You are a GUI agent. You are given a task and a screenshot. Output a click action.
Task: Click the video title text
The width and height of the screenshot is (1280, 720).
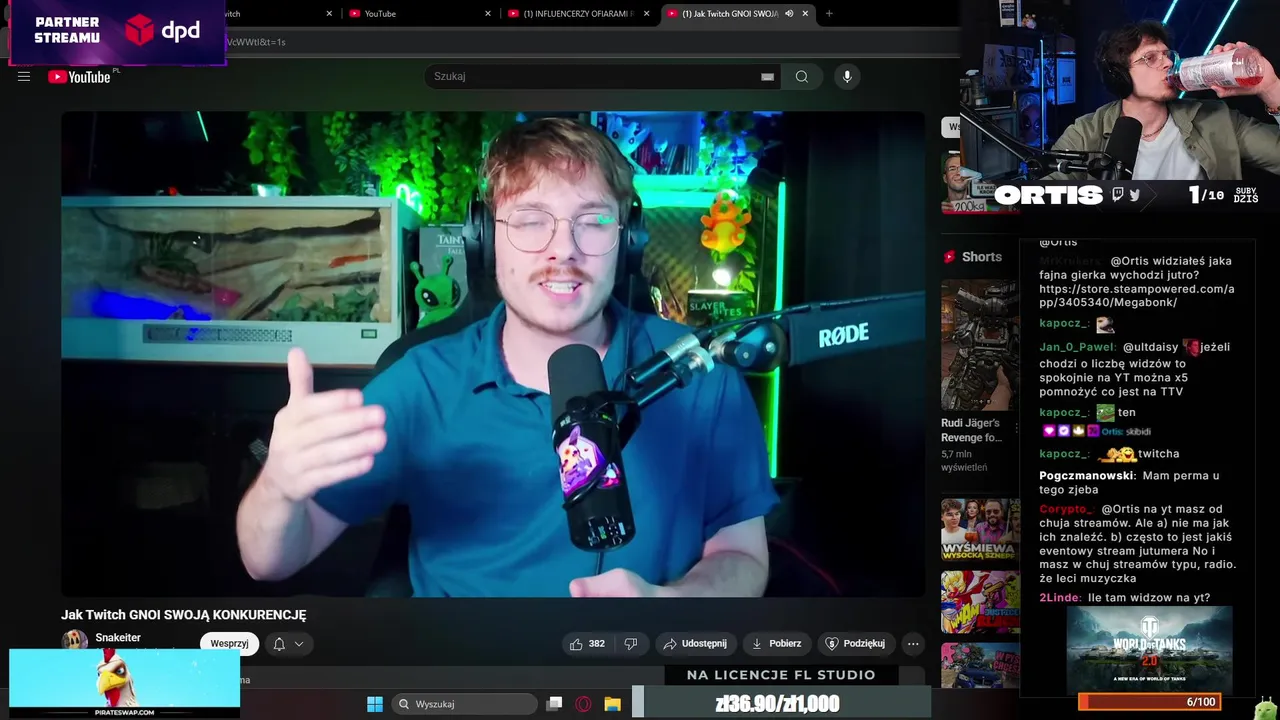[x=184, y=615]
